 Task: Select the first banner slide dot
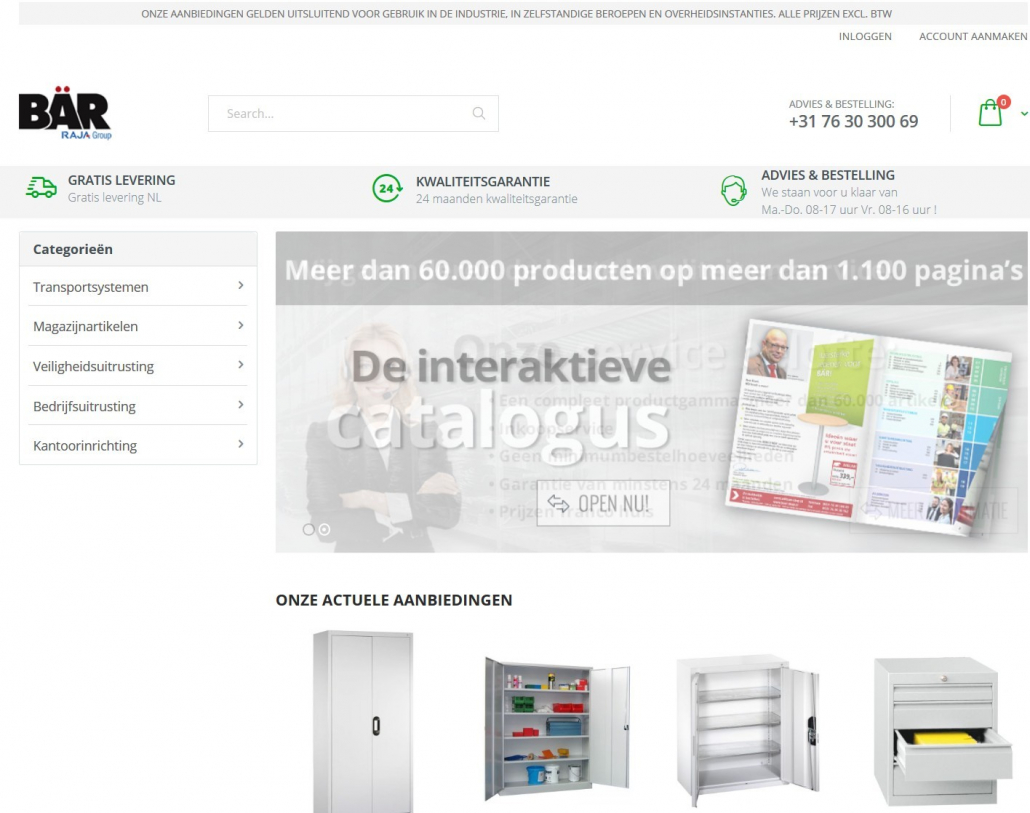(309, 529)
